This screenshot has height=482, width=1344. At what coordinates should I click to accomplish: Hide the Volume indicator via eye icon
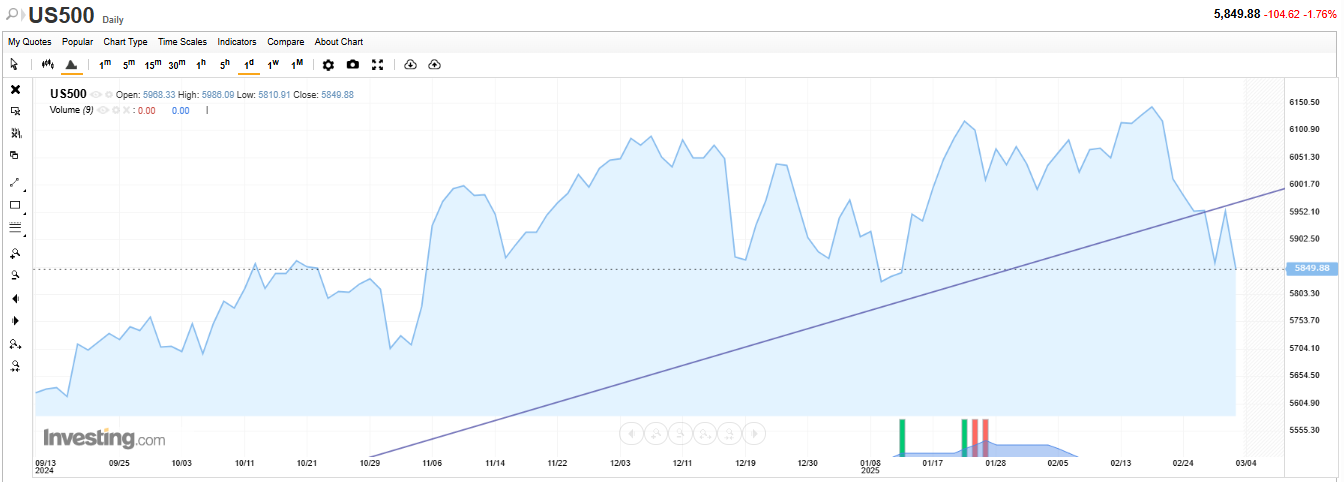point(103,110)
